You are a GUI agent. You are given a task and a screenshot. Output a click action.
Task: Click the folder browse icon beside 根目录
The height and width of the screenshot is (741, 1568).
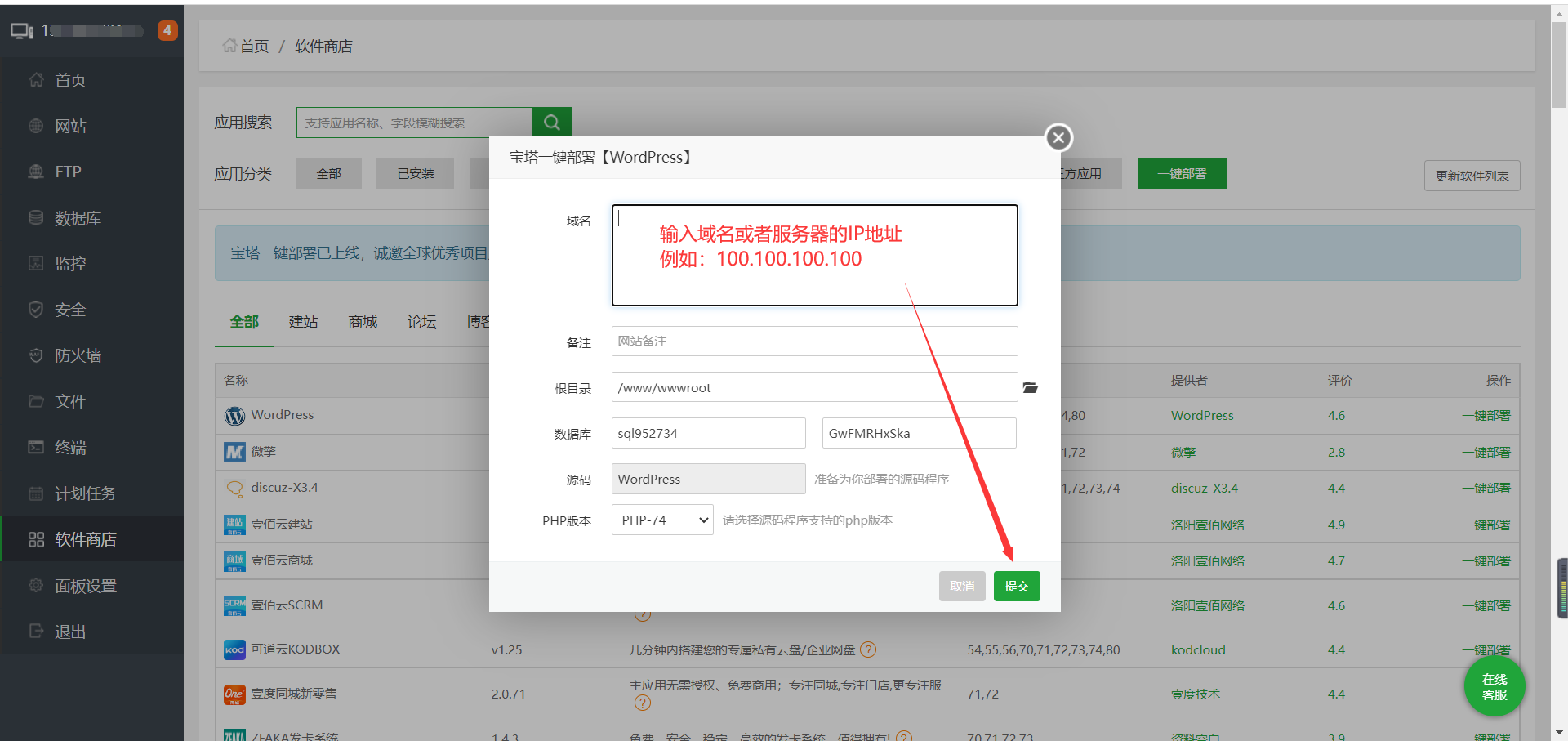[x=1031, y=387]
